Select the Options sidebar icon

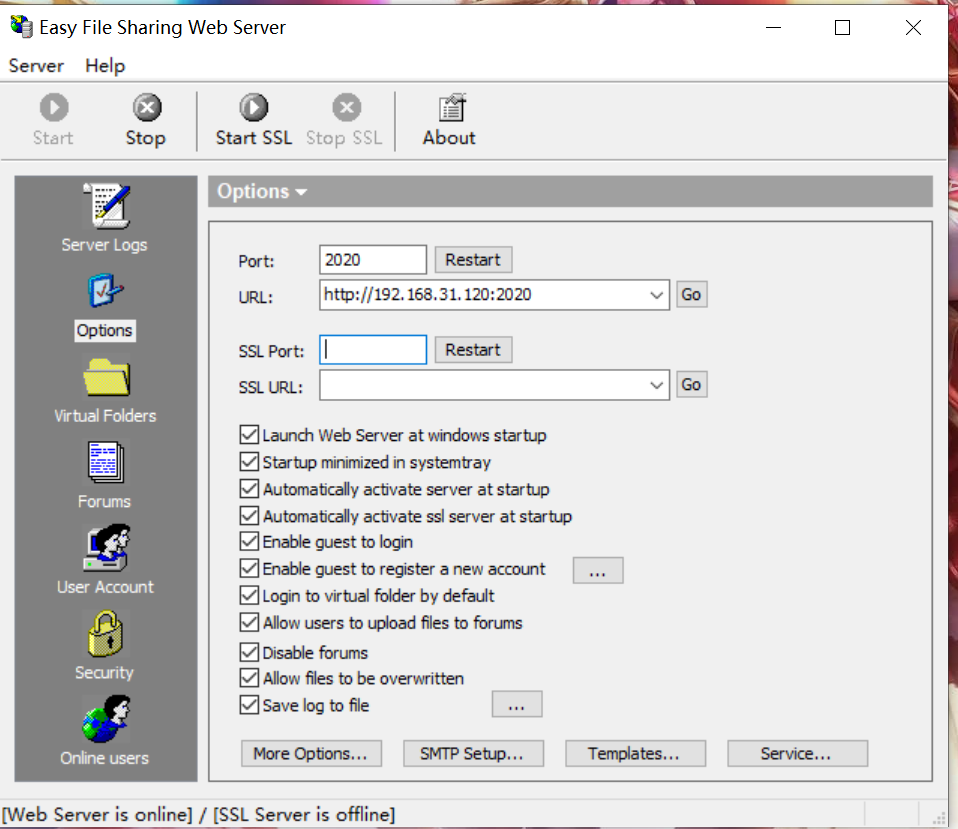[x=105, y=305]
